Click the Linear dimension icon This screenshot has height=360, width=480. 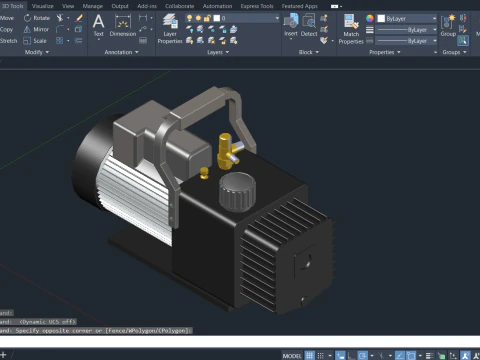coord(143,18)
